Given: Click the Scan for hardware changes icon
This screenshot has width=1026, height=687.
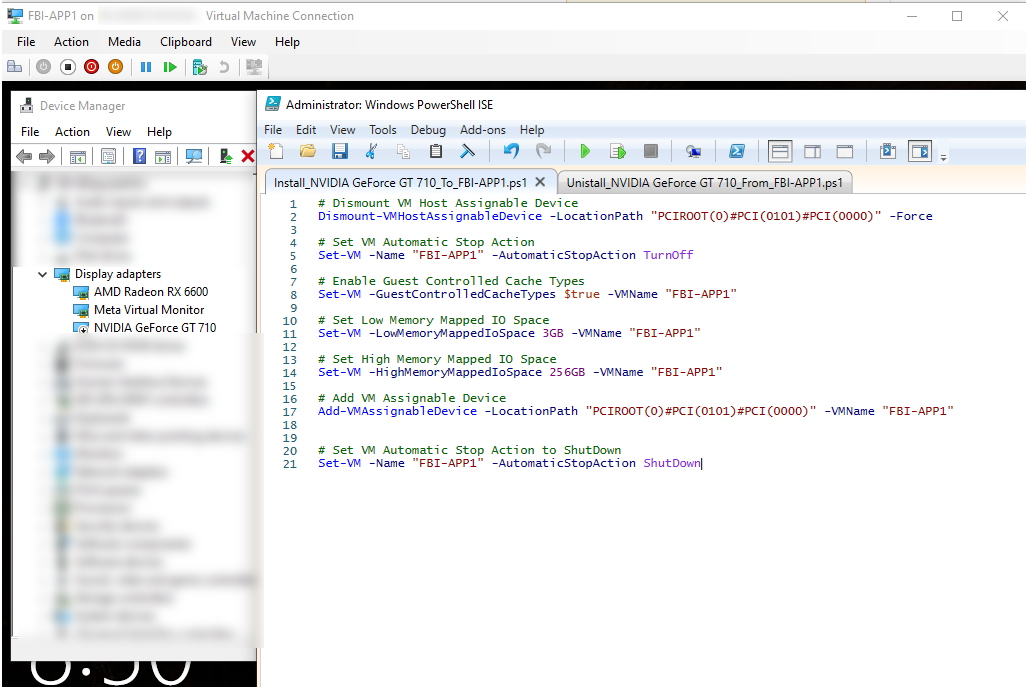Looking at the screenshot, I should tap(193, 156).
